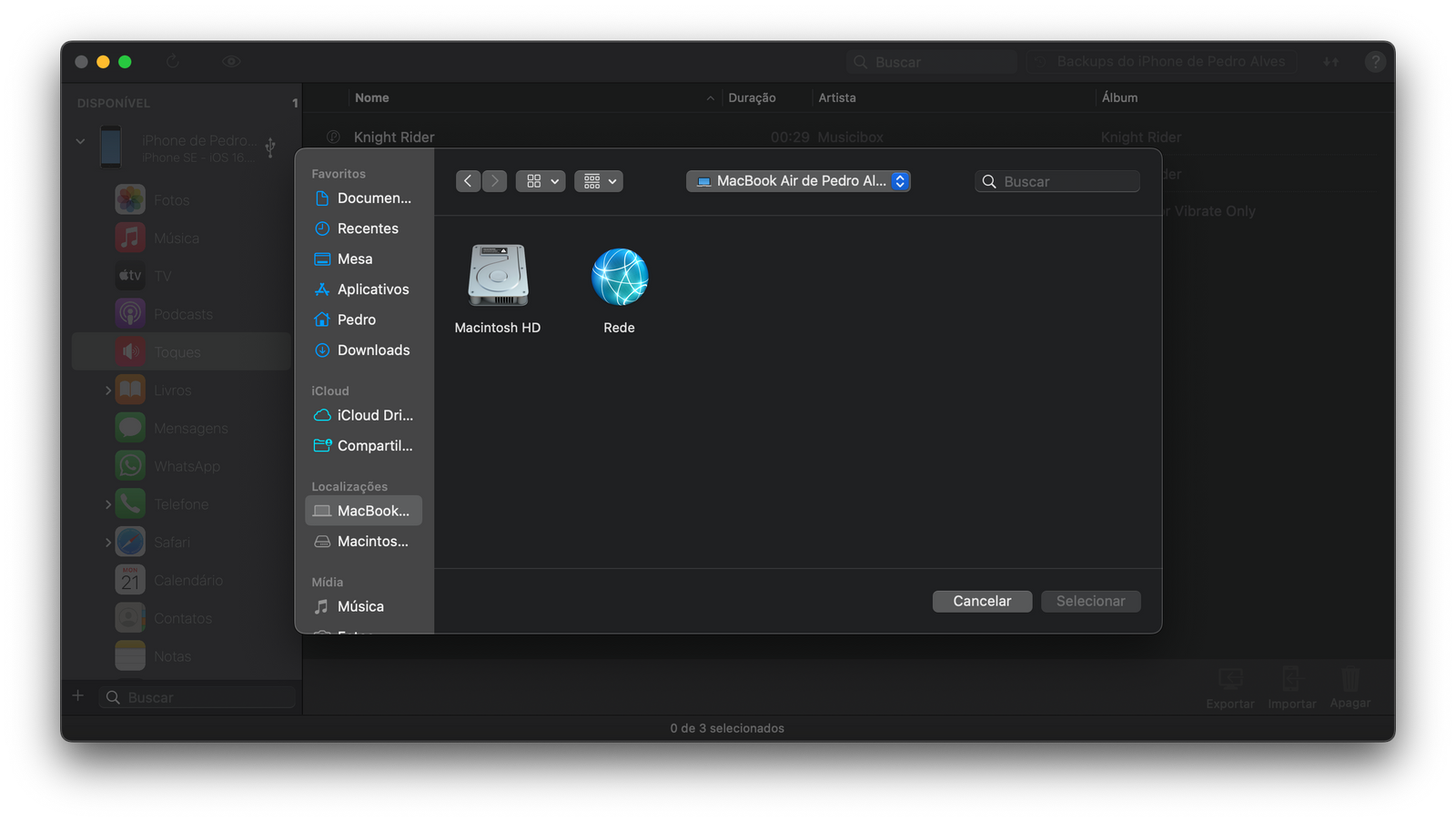Screen dimensions: 1456x822
Task: Select the Rede network globe icon
Action: click(x=619, y=277)
